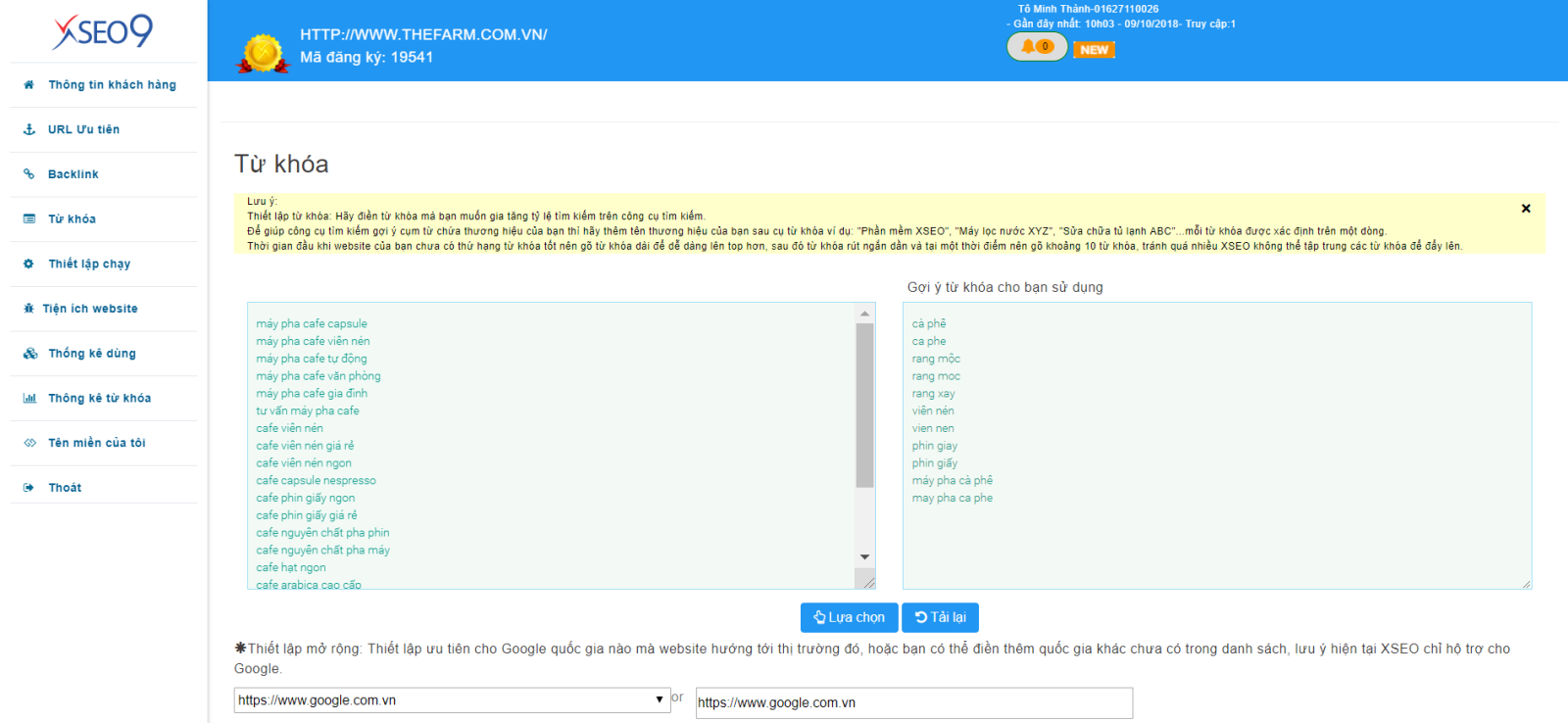Click the anchor icon beside URL Ưu tiên

coord(29,129)
